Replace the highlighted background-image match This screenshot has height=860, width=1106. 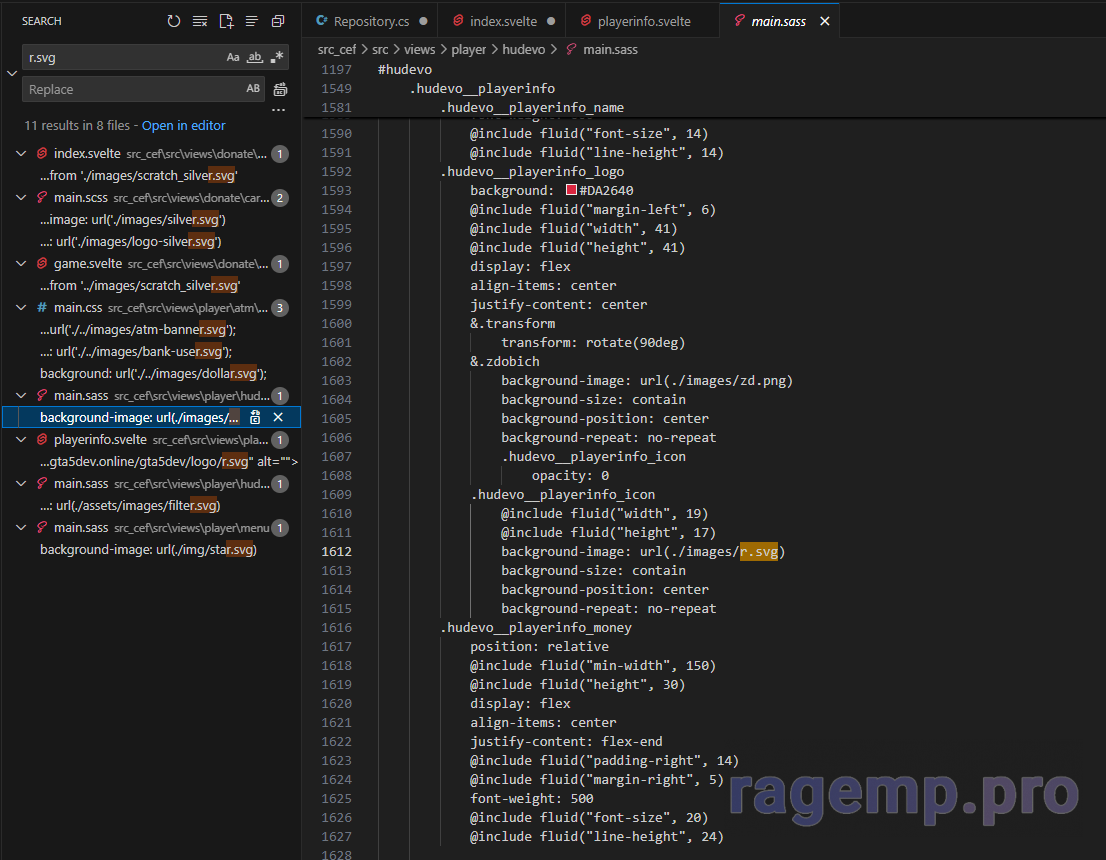(x=256, y=417)
